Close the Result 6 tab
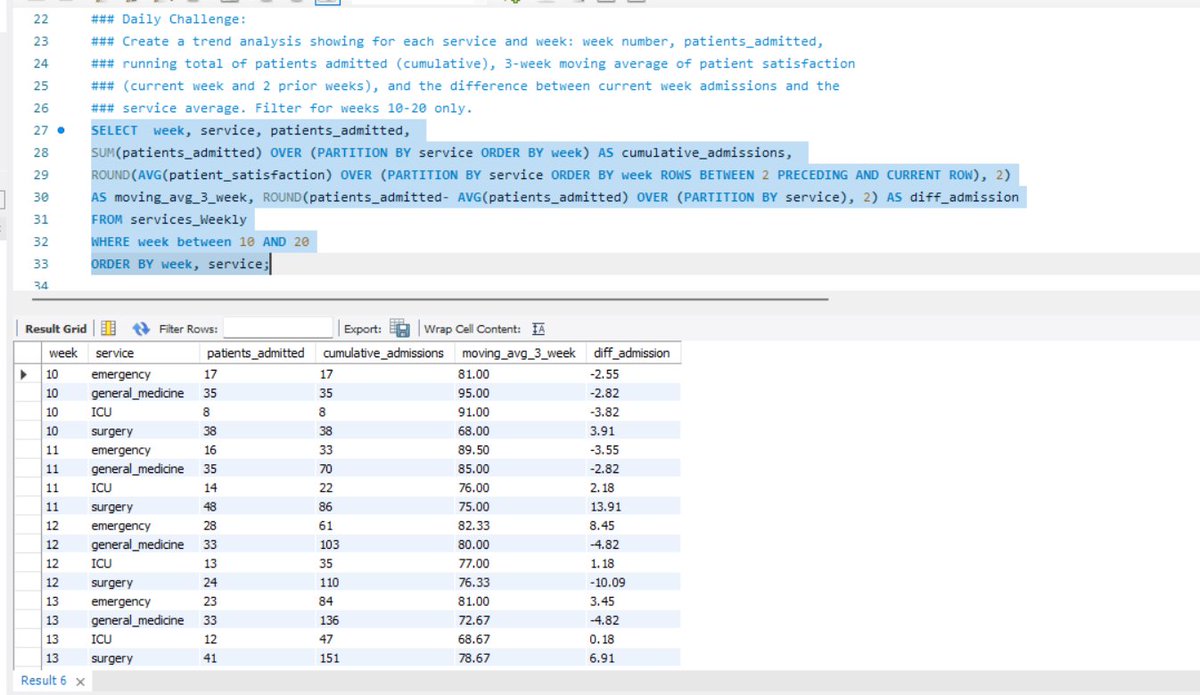 coord(80,681)
